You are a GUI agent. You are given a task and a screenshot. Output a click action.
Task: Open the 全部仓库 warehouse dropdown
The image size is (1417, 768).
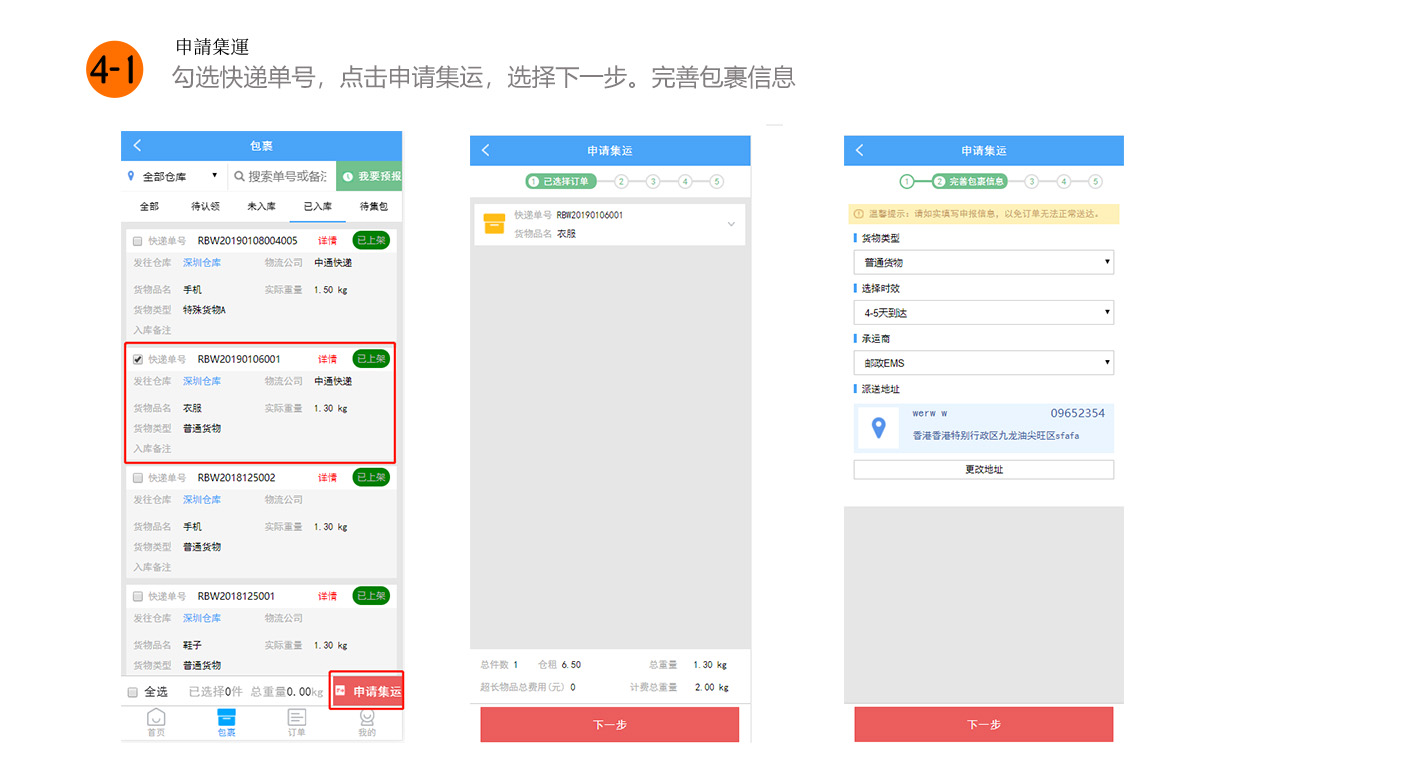pyautogui.click(x=173, y=176)
